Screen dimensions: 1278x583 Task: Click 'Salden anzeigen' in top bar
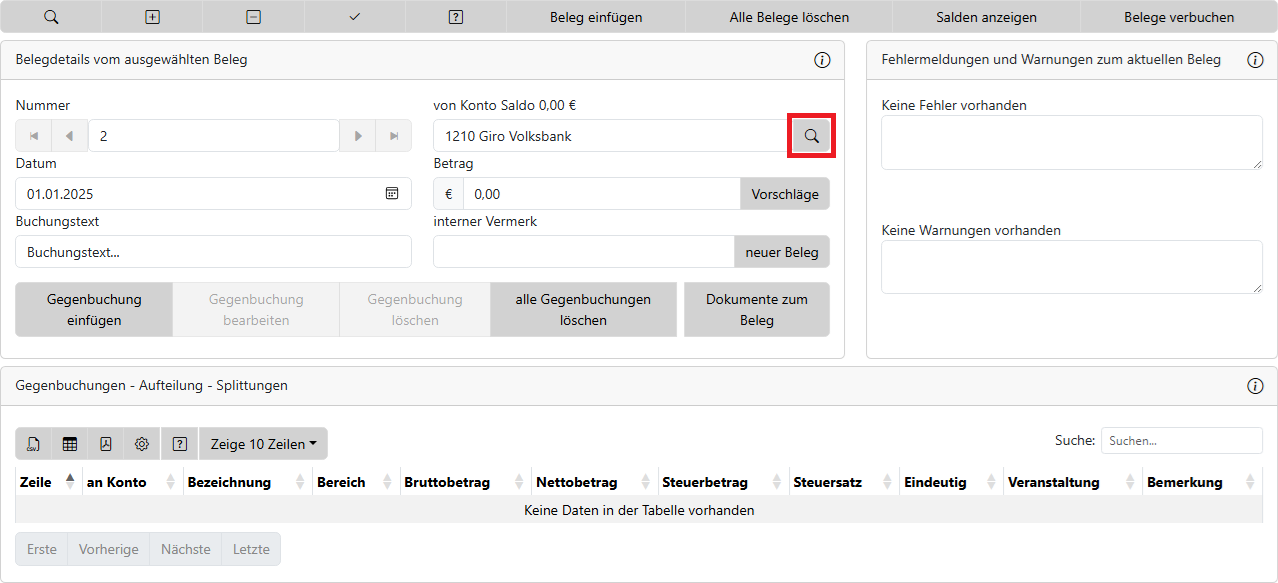[986, 17]
